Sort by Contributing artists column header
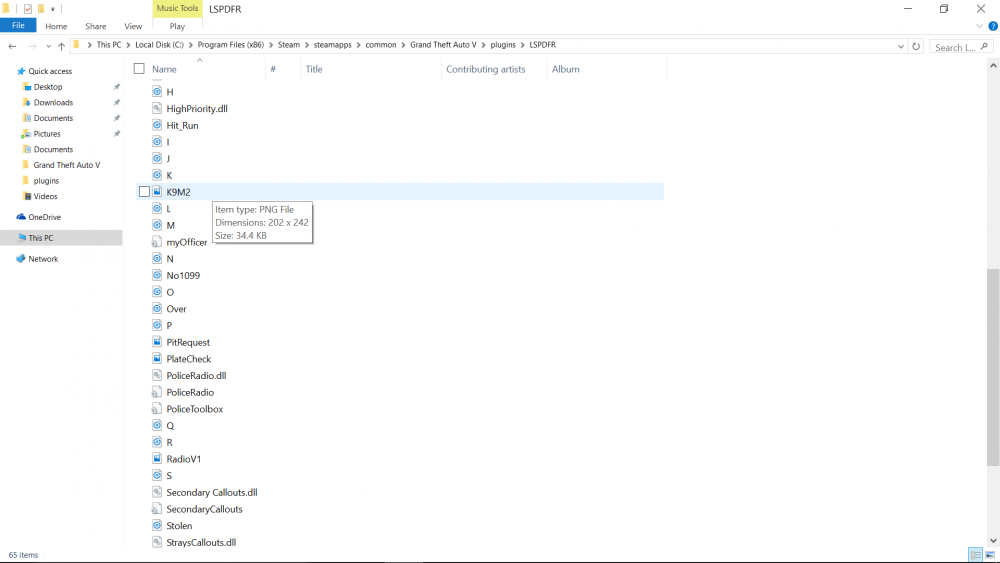Viewport: 1000px width, 563px height. click(x=485, y=69)
